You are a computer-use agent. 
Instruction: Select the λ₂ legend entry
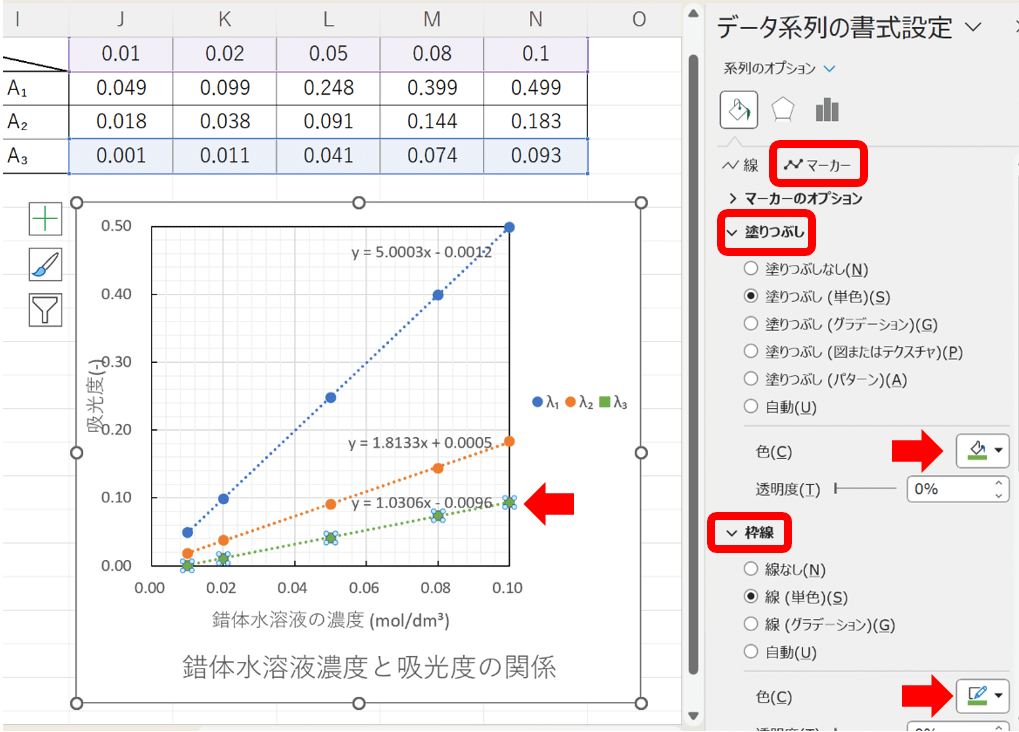580,402
